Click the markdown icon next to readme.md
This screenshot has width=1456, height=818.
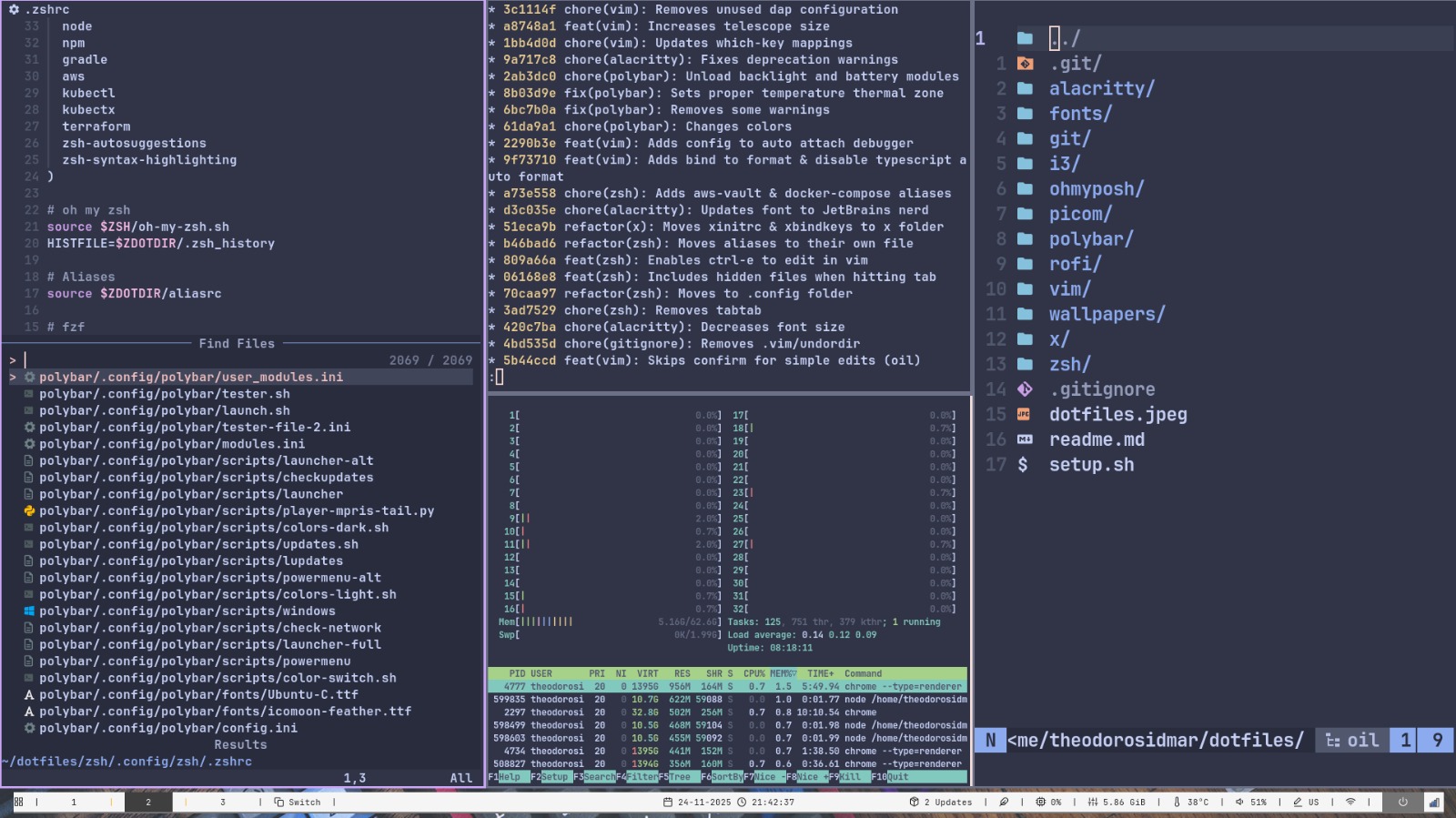click(x=1025, y=439)
